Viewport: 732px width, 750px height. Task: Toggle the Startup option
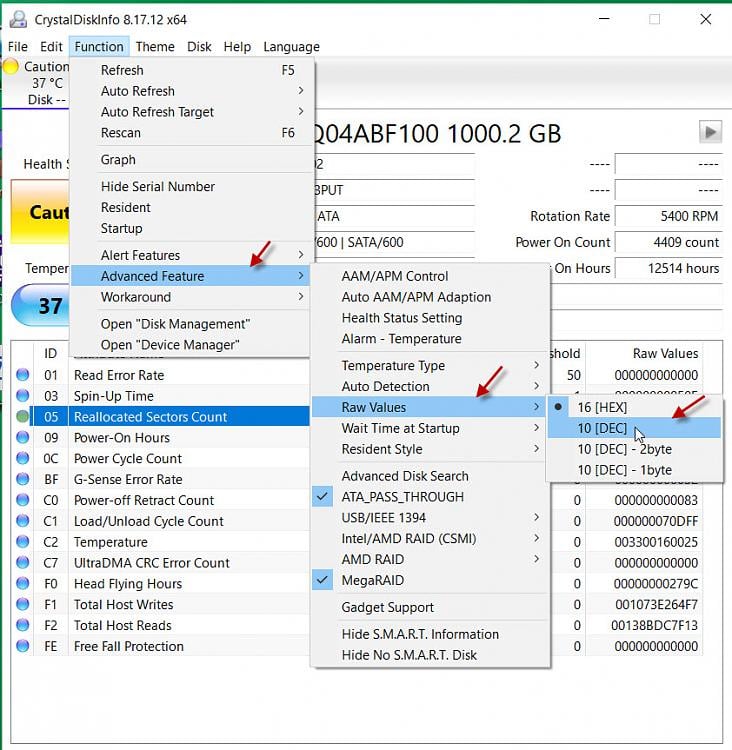190,228
